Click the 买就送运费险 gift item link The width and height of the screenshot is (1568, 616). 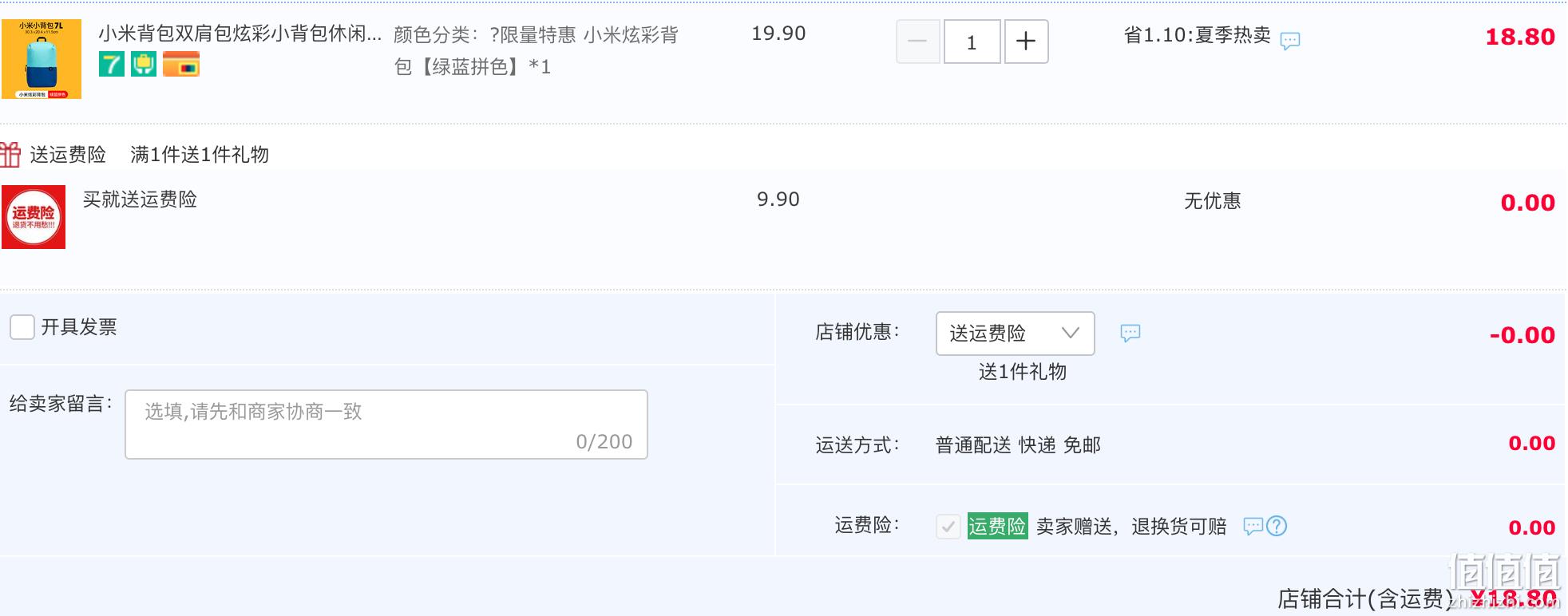click(x=140, y=199)
